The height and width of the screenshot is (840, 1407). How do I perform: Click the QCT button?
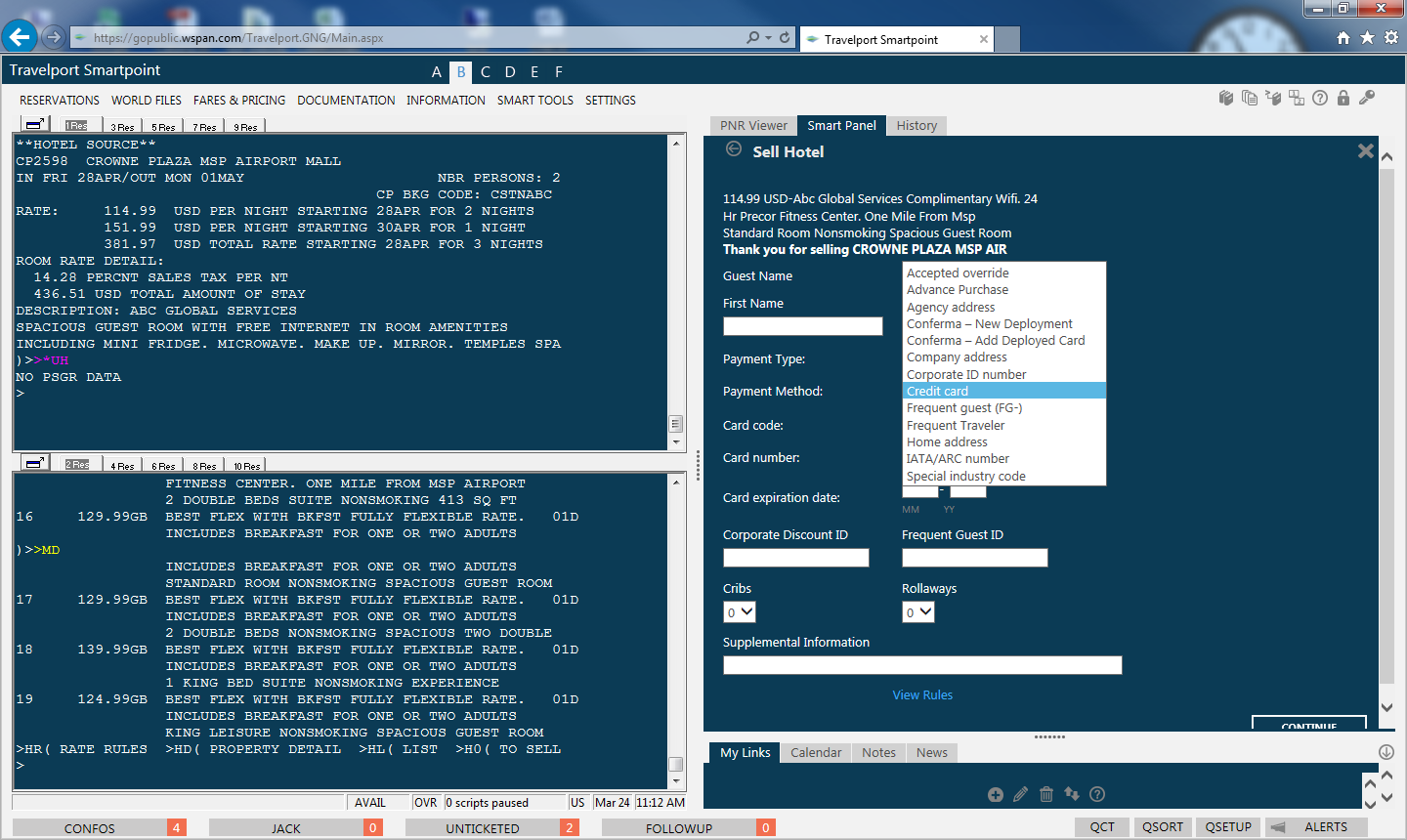1102,827
